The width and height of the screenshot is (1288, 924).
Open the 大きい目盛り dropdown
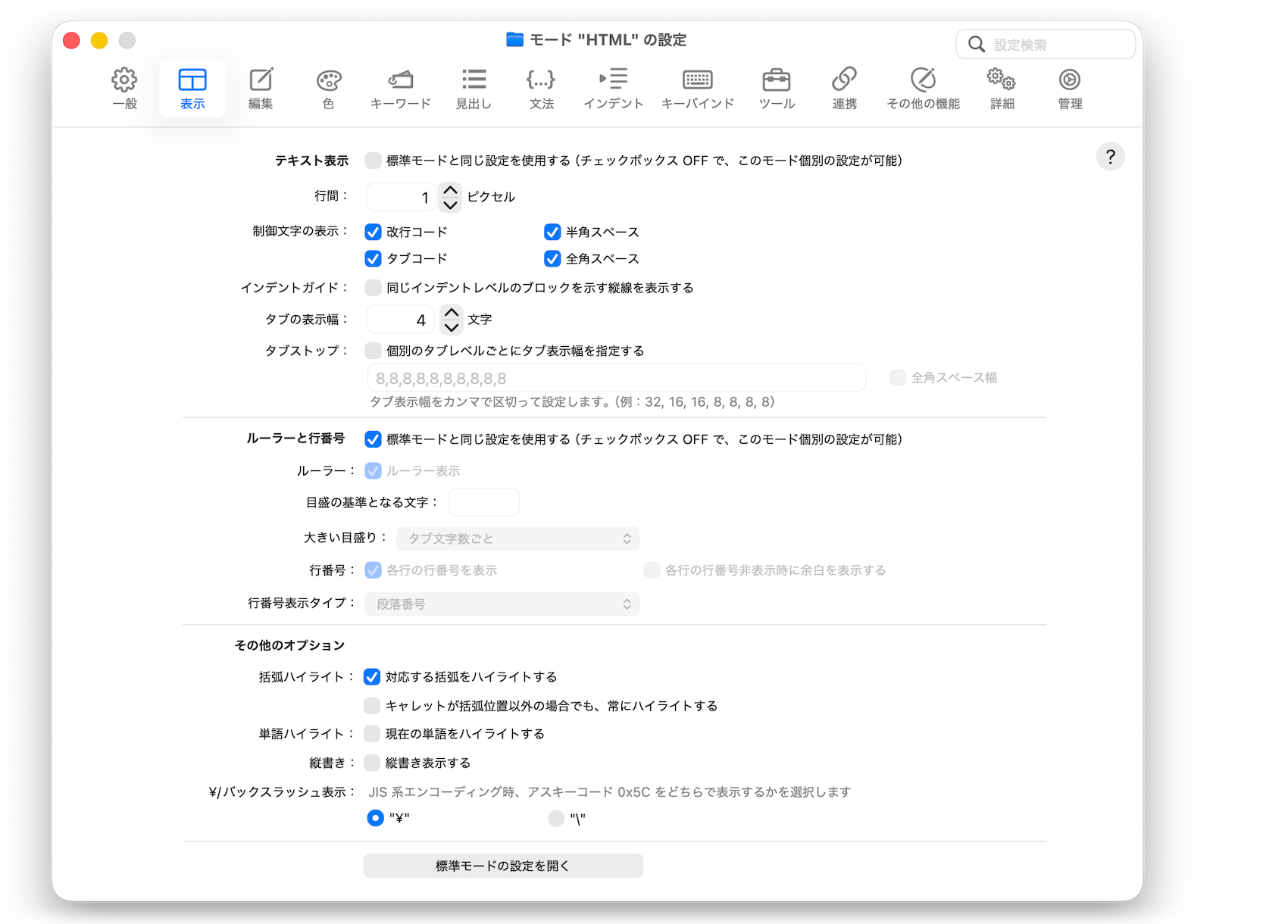(x=518, y=538)
